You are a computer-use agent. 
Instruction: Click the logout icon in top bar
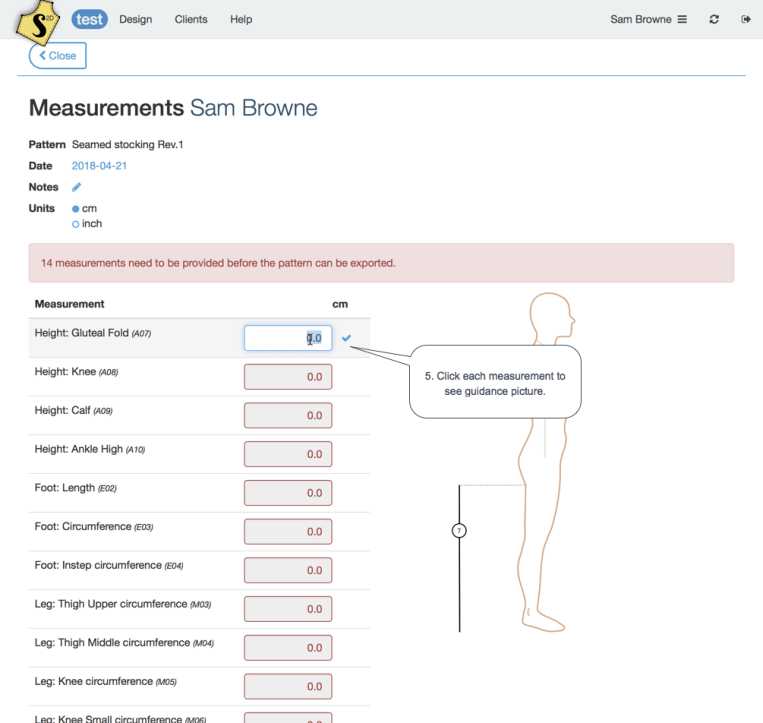[745, 19]
